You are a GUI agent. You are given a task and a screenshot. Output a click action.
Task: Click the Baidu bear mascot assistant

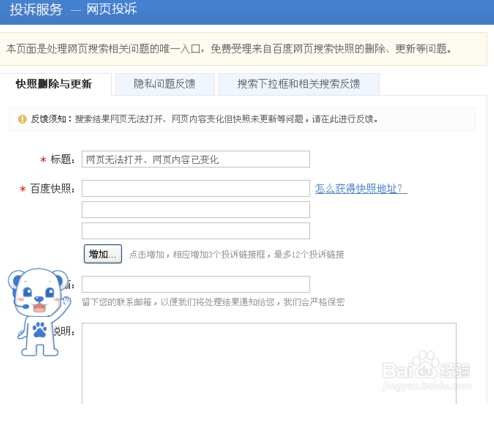[x=39, y=312]
